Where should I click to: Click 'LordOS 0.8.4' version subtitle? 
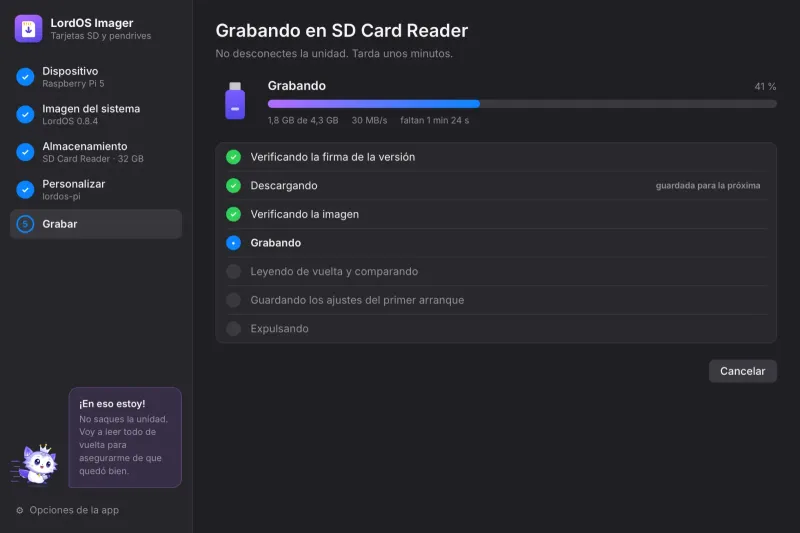pos(70,121)
